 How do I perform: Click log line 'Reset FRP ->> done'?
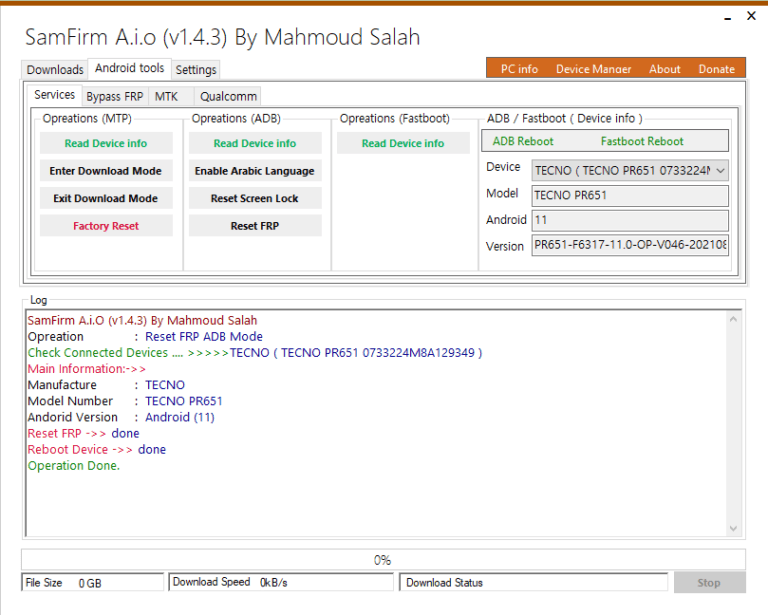(83, 433)
